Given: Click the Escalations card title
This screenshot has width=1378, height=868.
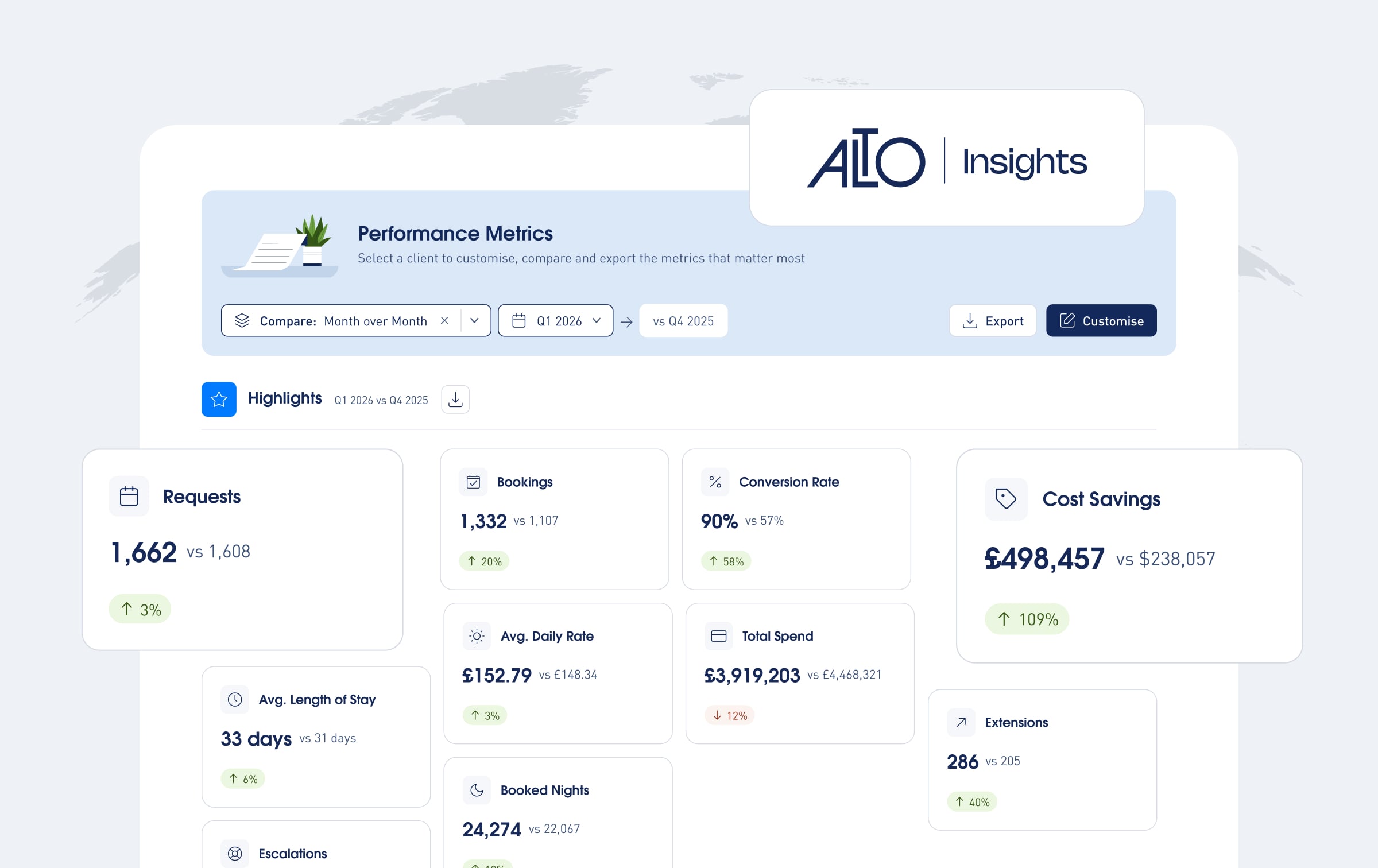Looking at the screenshot, I should click(x=293, y=854).
